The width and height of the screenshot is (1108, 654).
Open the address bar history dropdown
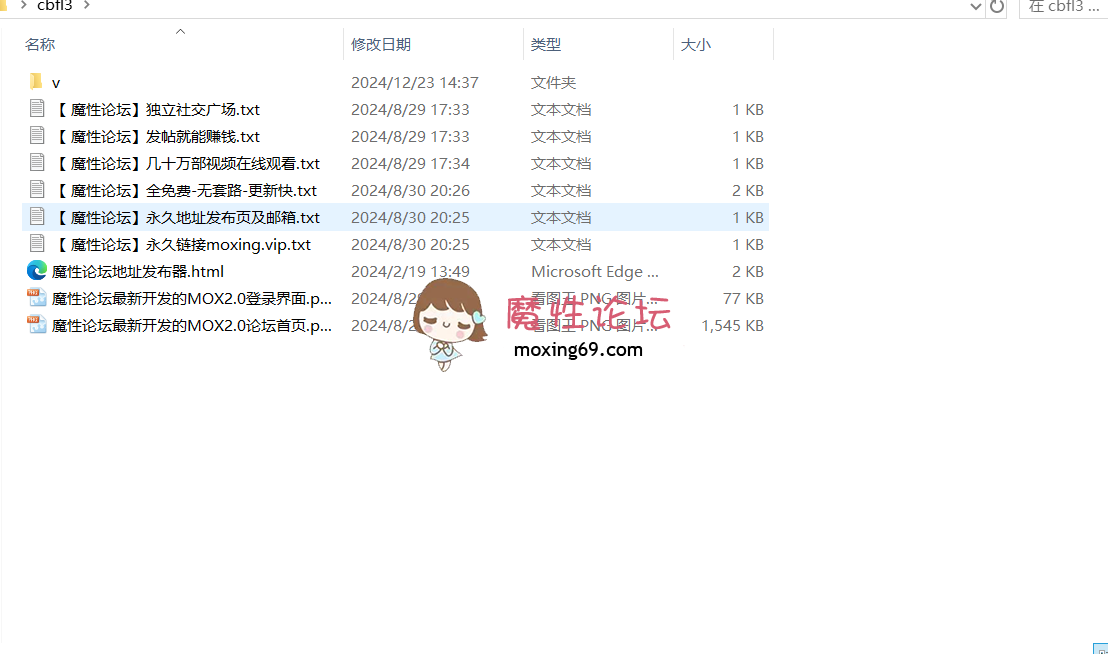(977, 7)
